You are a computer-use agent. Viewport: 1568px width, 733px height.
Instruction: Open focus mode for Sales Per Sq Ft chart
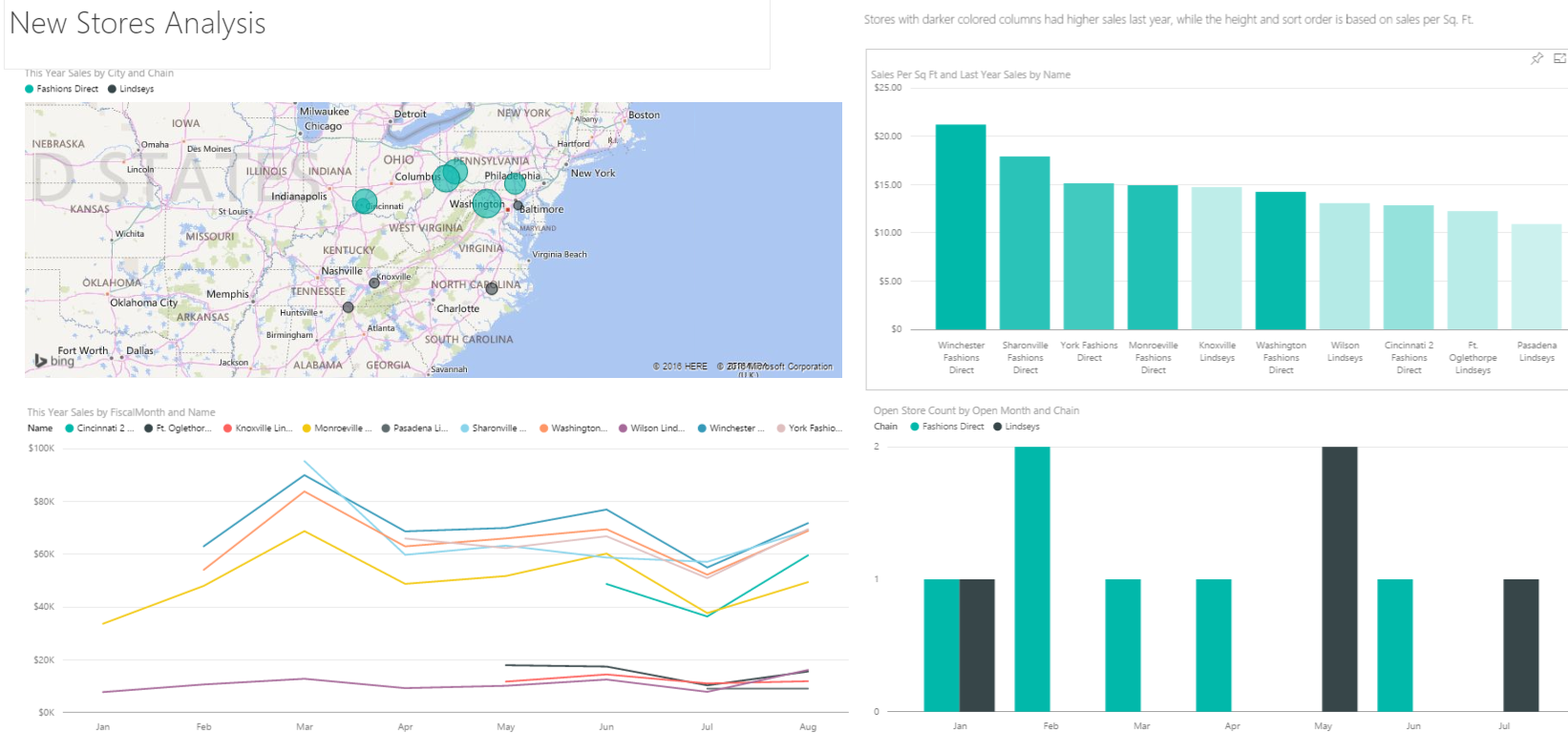point(1559,59)
